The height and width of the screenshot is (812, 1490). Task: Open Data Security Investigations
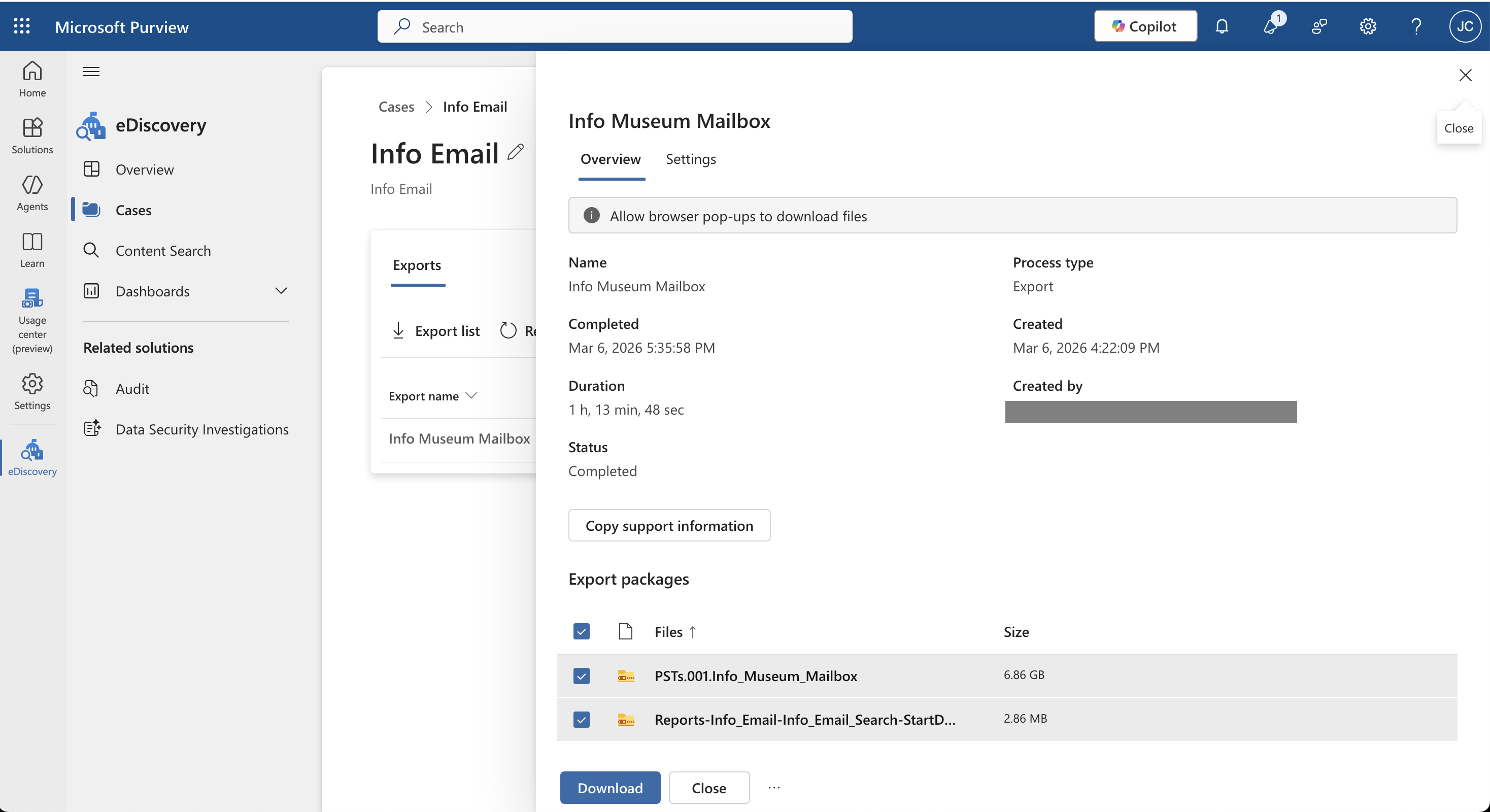(x=201, y=429)
